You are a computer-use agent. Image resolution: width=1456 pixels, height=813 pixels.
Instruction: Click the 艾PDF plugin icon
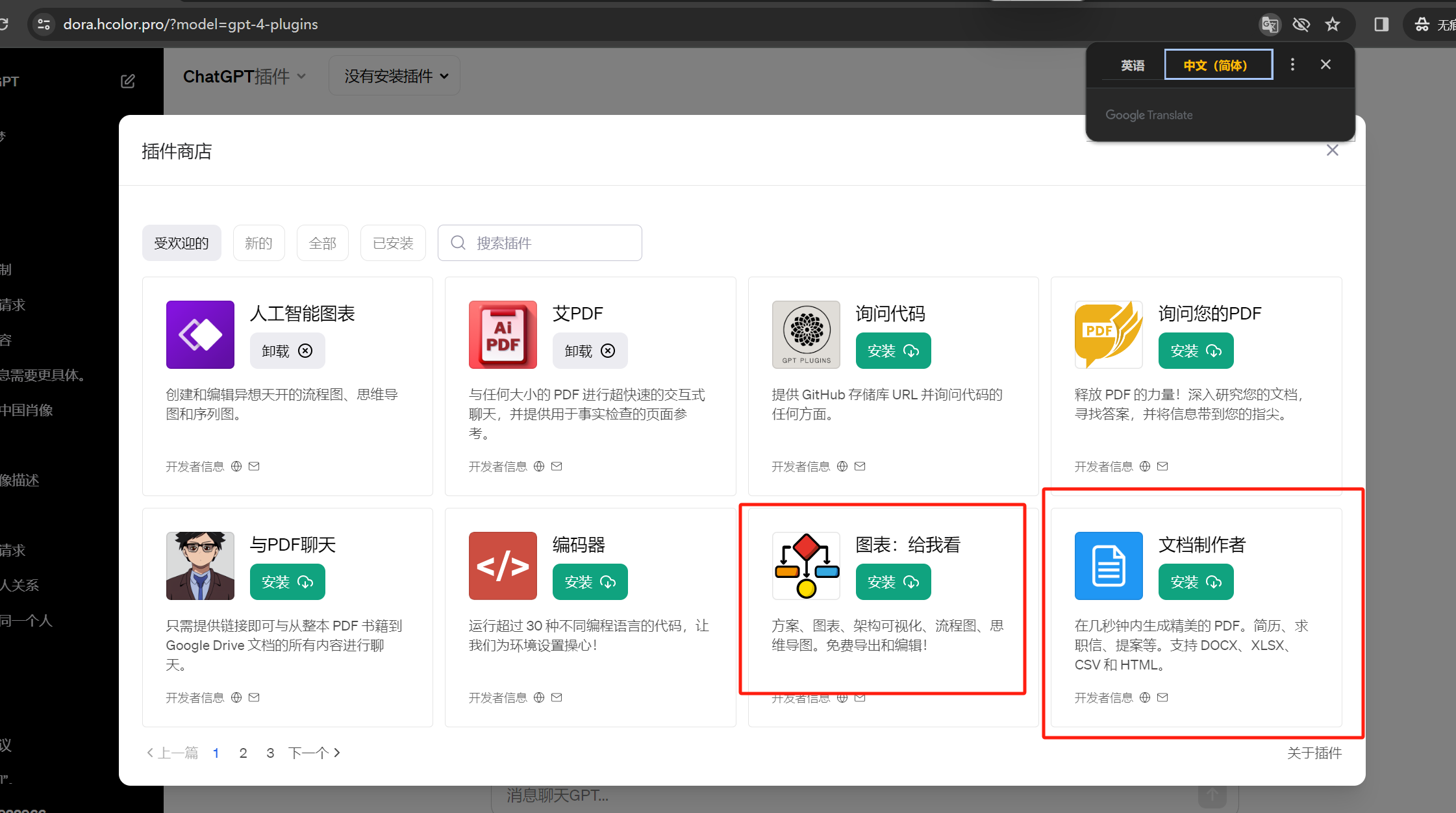(x=503, y=334)
